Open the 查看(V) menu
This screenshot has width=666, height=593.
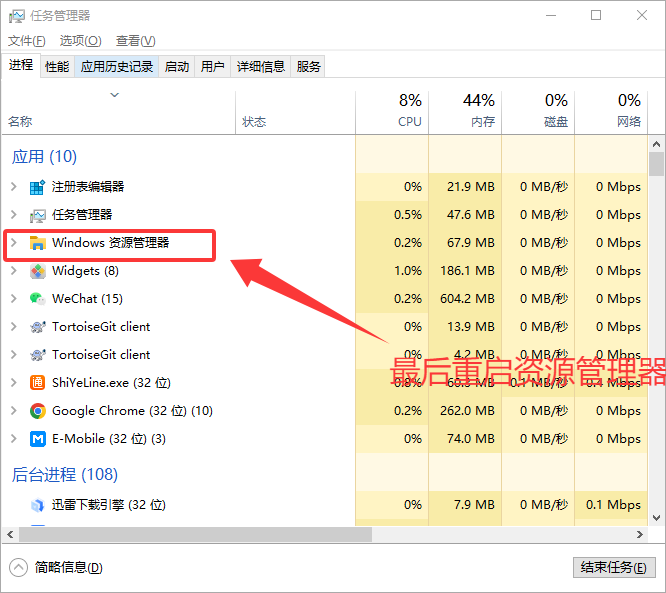click(x=135, y=41)
